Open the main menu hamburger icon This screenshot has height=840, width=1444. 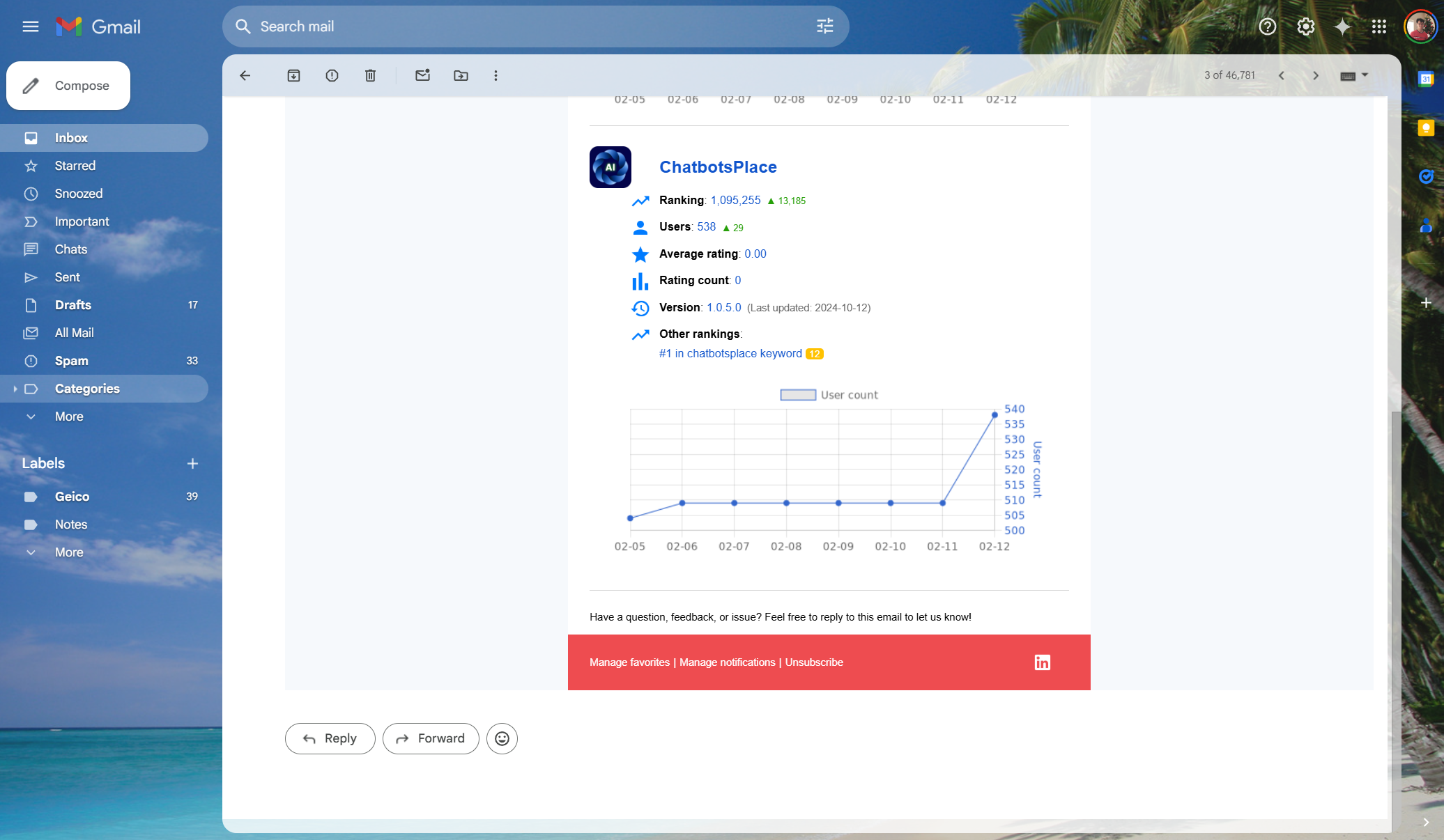[30, 26]
